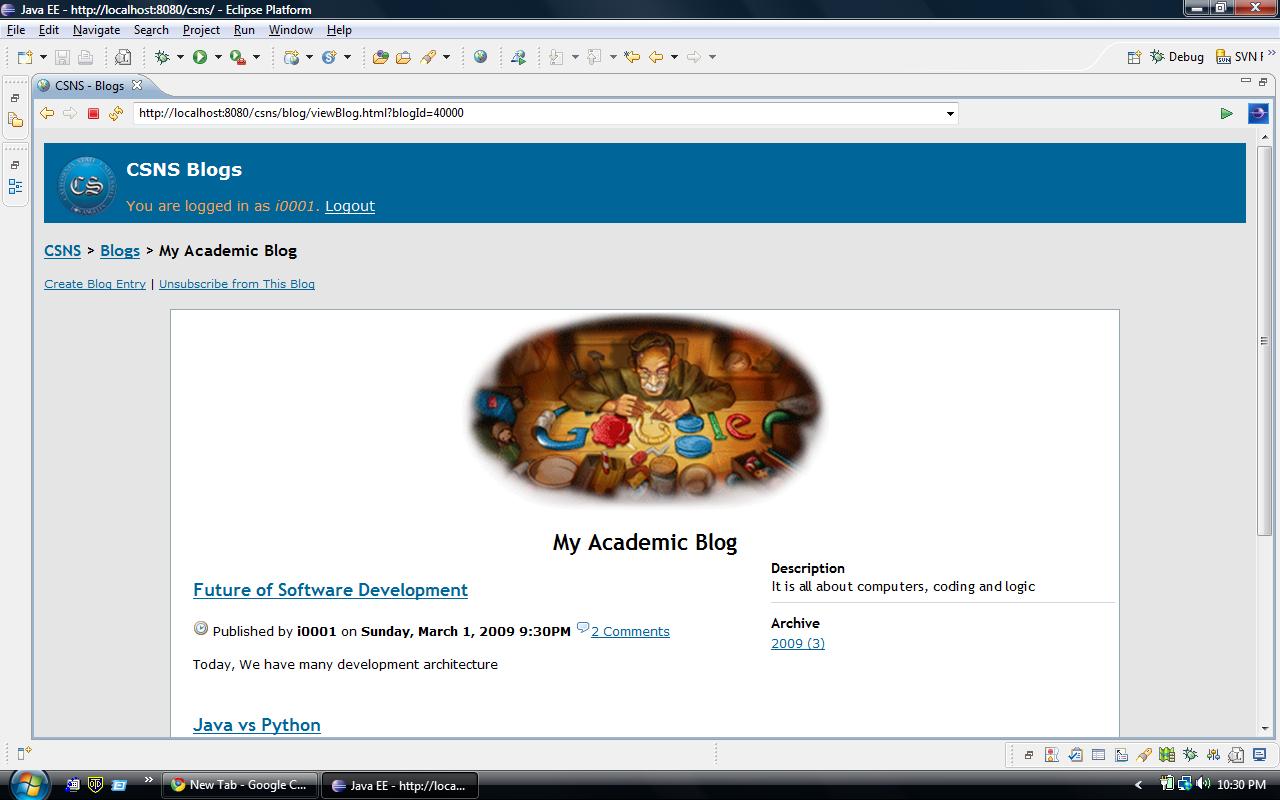
Task: Open the Tasks fast view icon in status bar
Action: pyautogui.click(x=1075, y=755)
